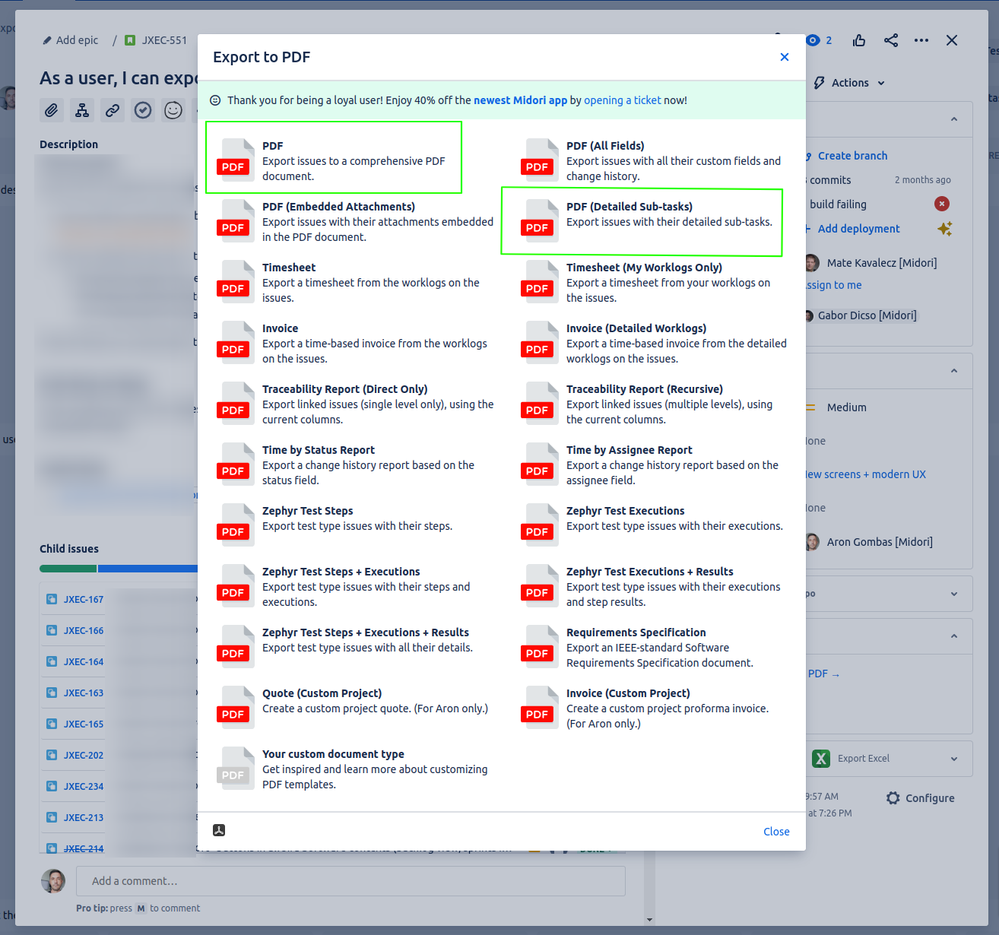Click the red build failing status icon
Screen dimensions: 999x935
(x=941, y=204)
